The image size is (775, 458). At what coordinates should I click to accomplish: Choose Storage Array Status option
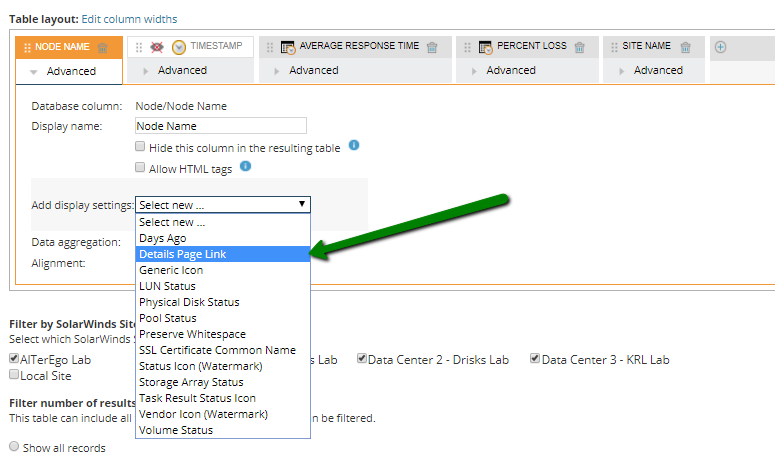tap(223, 382)
